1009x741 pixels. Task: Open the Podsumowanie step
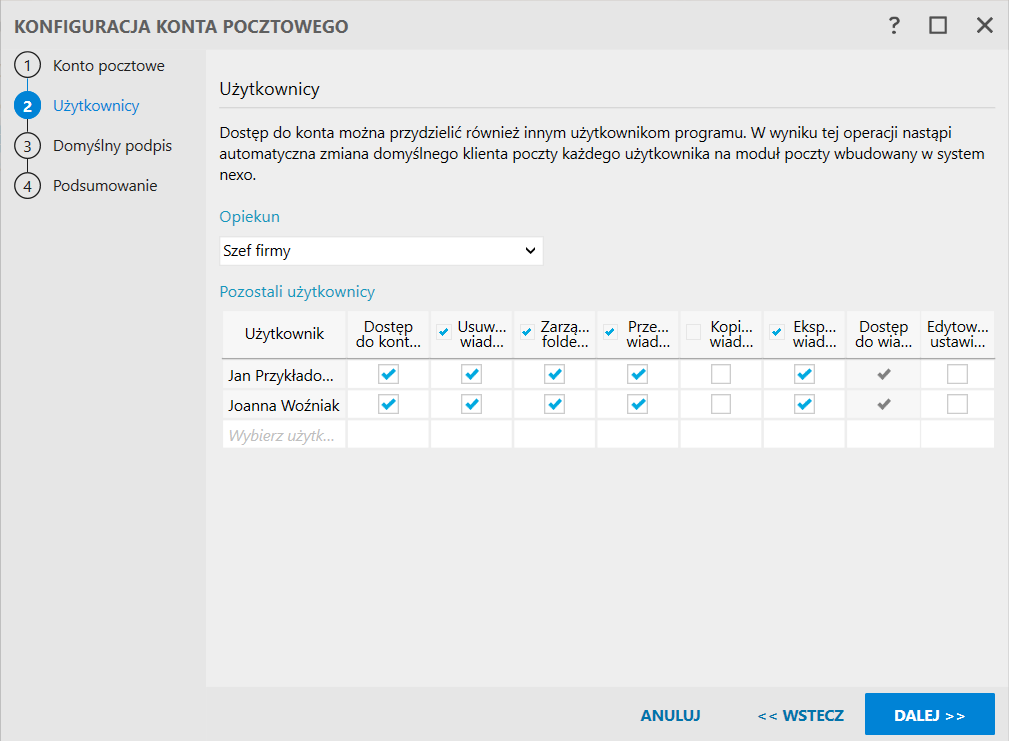(104, 186)
